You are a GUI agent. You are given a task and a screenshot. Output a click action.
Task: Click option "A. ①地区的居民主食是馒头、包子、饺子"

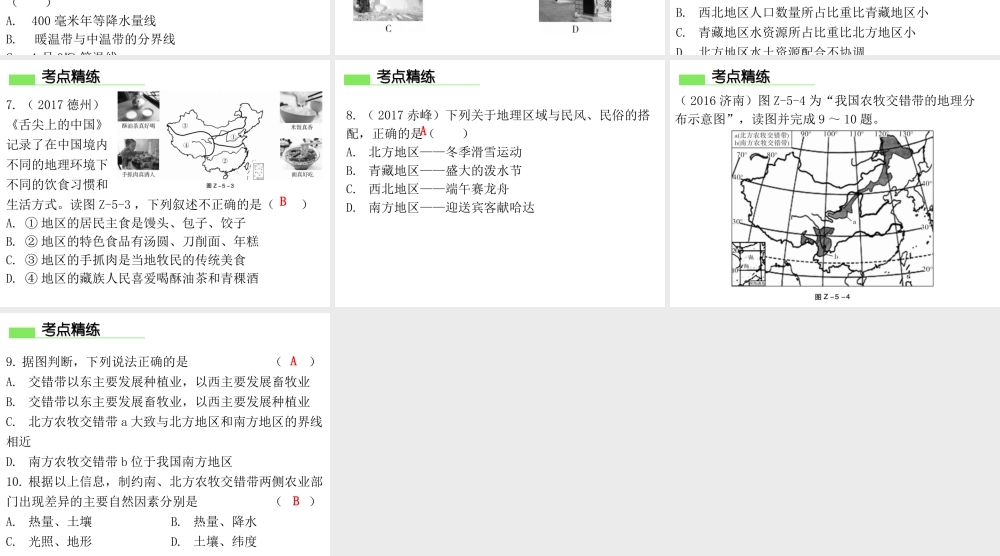[126, 223]
